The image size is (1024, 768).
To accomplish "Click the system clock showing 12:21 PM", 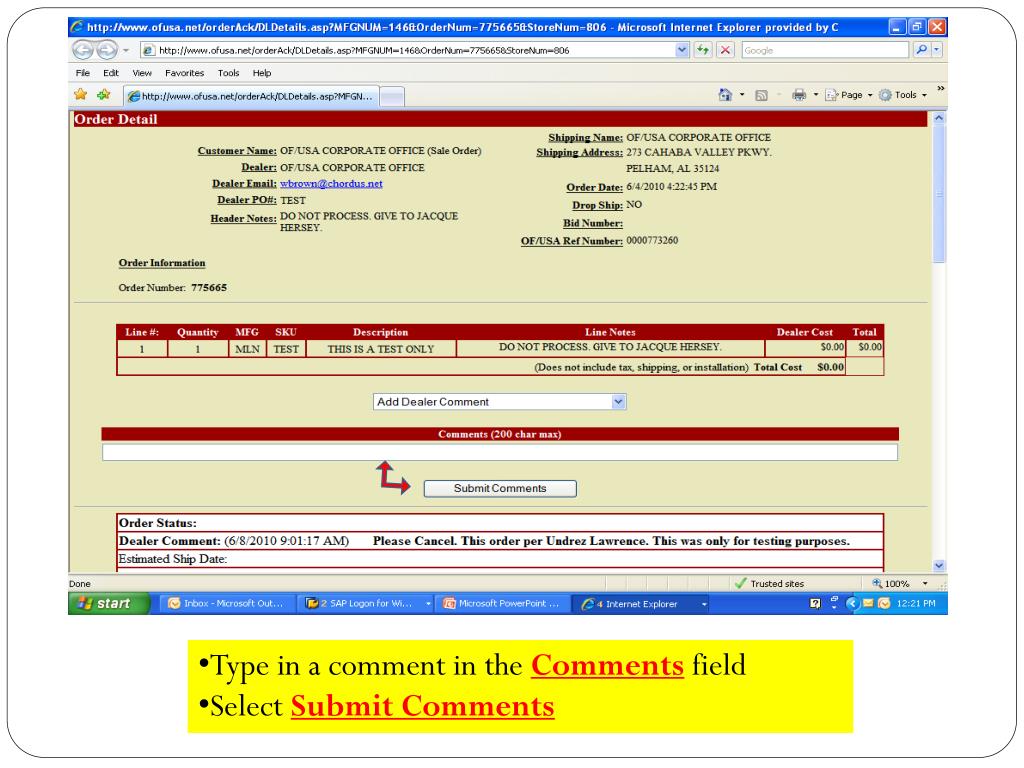I will 916,603.
